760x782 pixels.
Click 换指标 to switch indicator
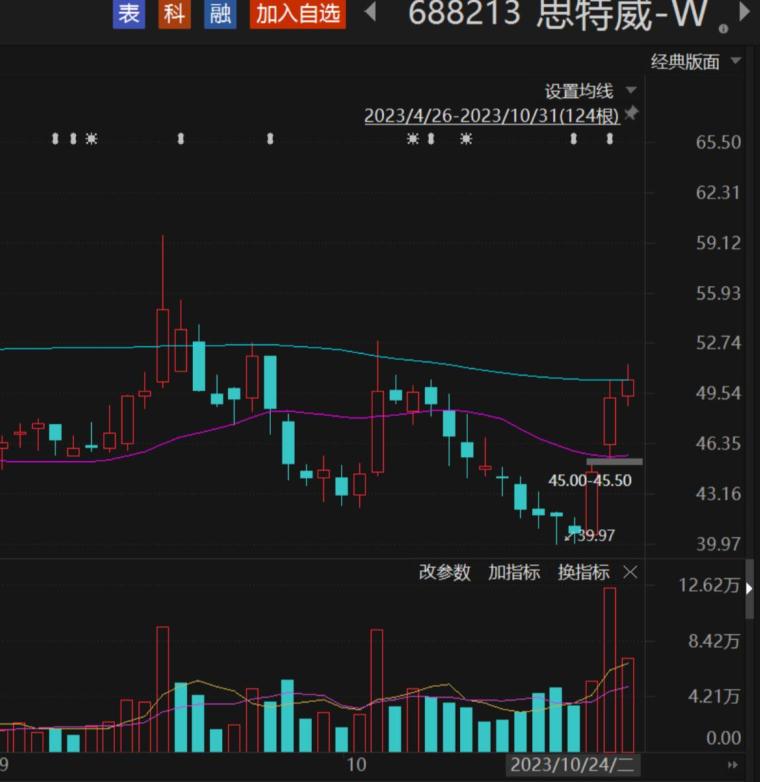click(583, 572)
